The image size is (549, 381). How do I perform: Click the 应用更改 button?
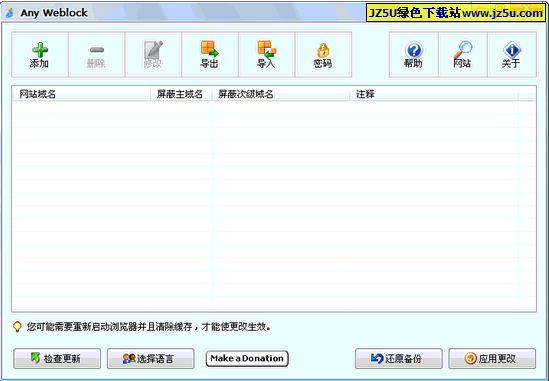point(492,358)
